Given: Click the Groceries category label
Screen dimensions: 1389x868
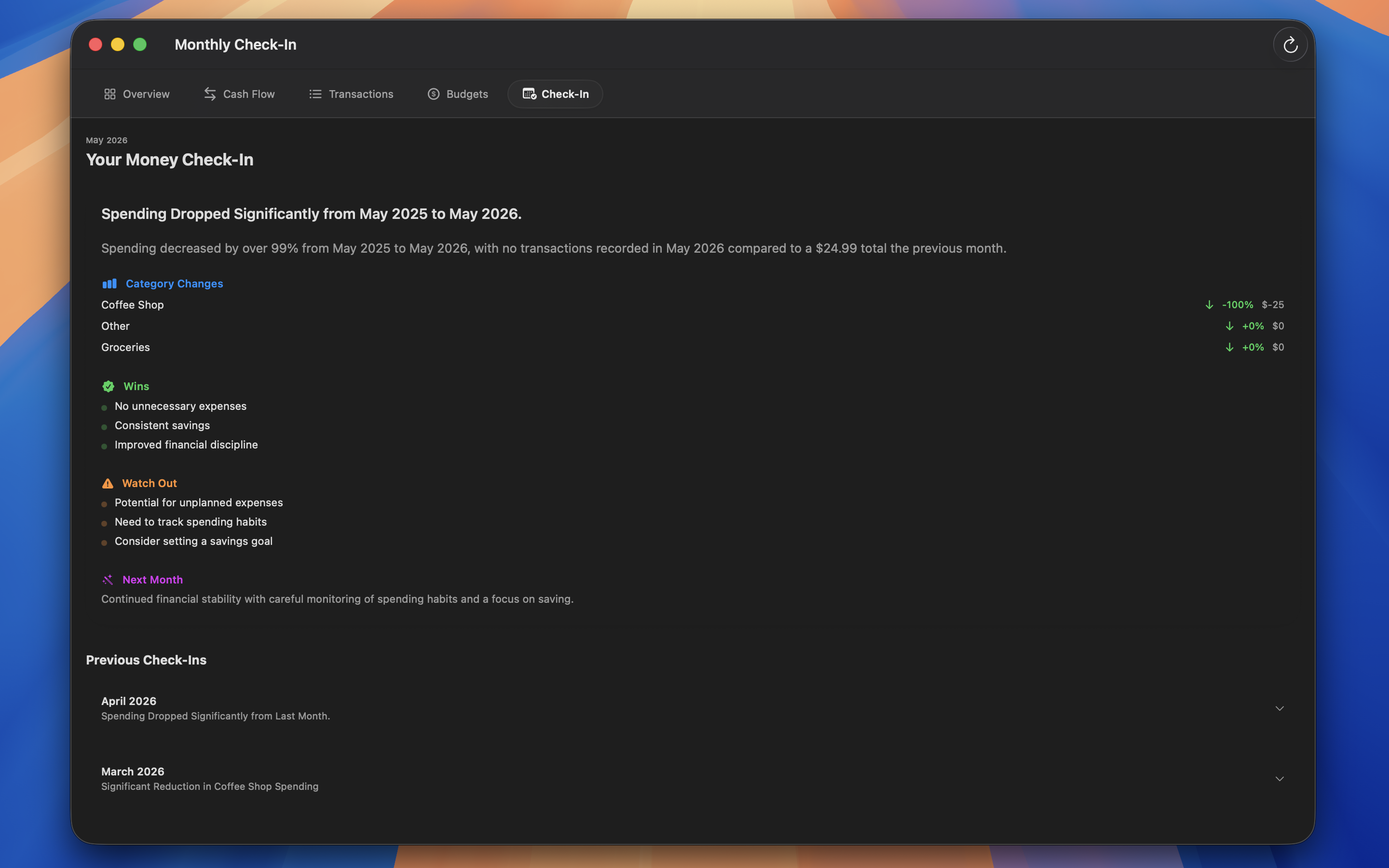Looking at the screenshot, I should pos(126,347).
